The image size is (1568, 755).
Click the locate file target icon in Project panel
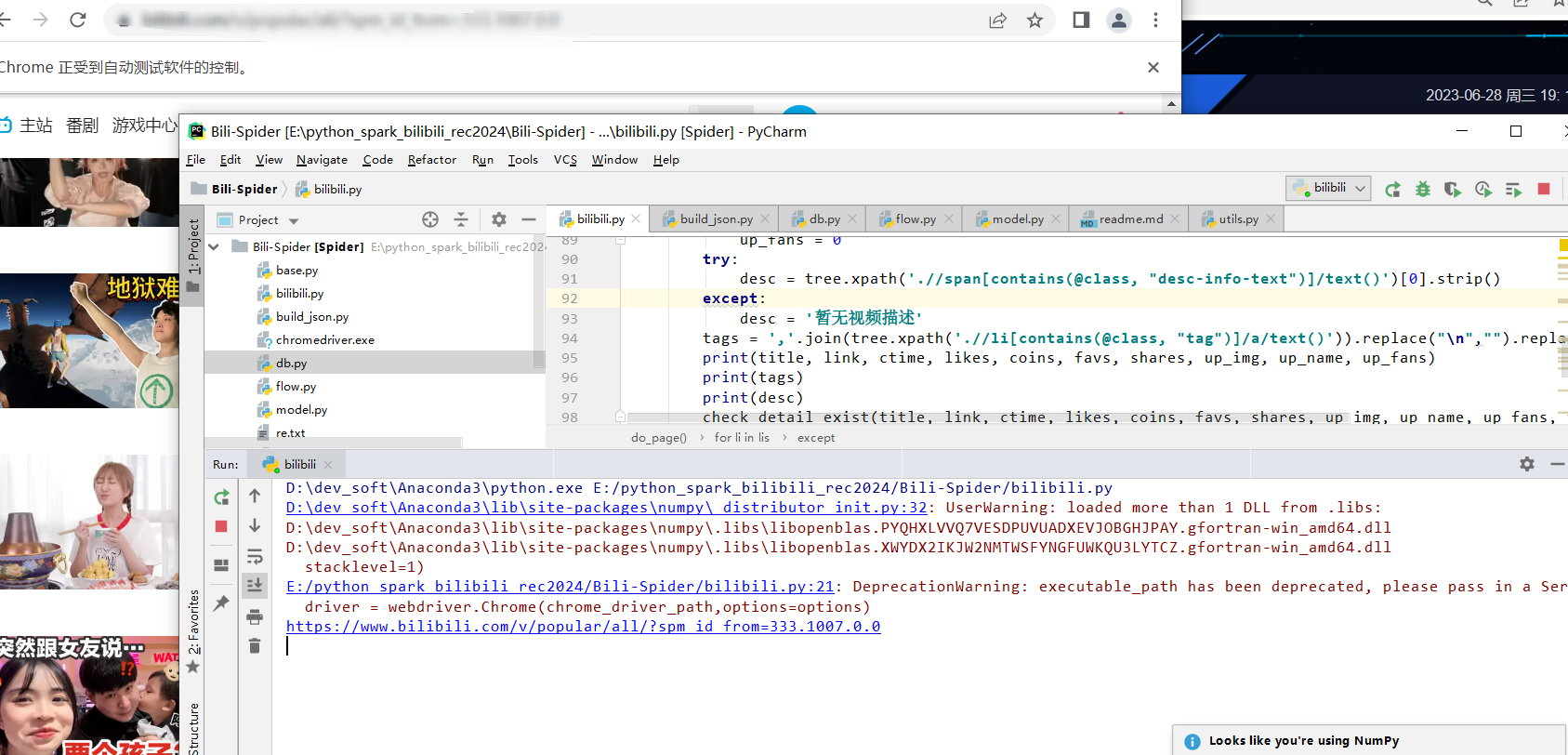pyautogui.click(x=430, y=219)
